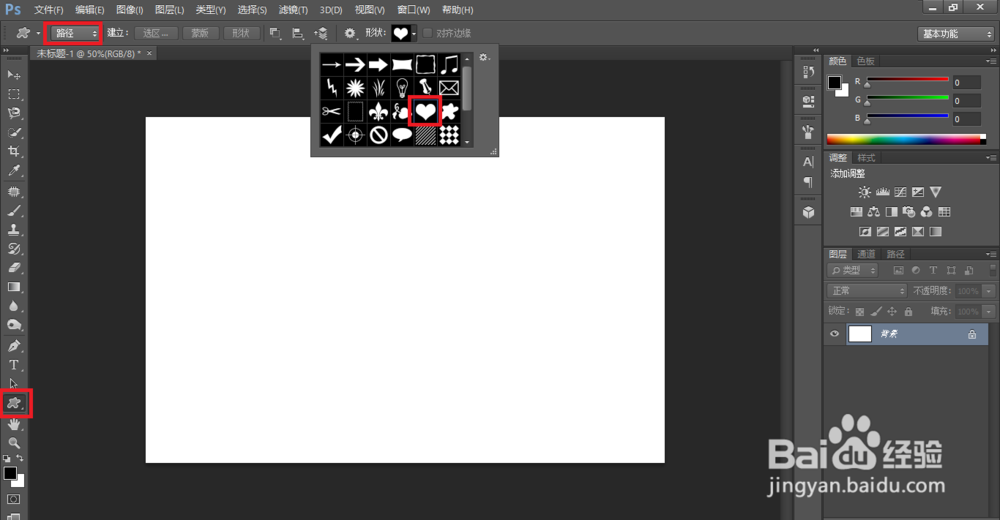Select the Gradient tool
This screenshot has height=520, width=1000.
[x=13, y=287]
